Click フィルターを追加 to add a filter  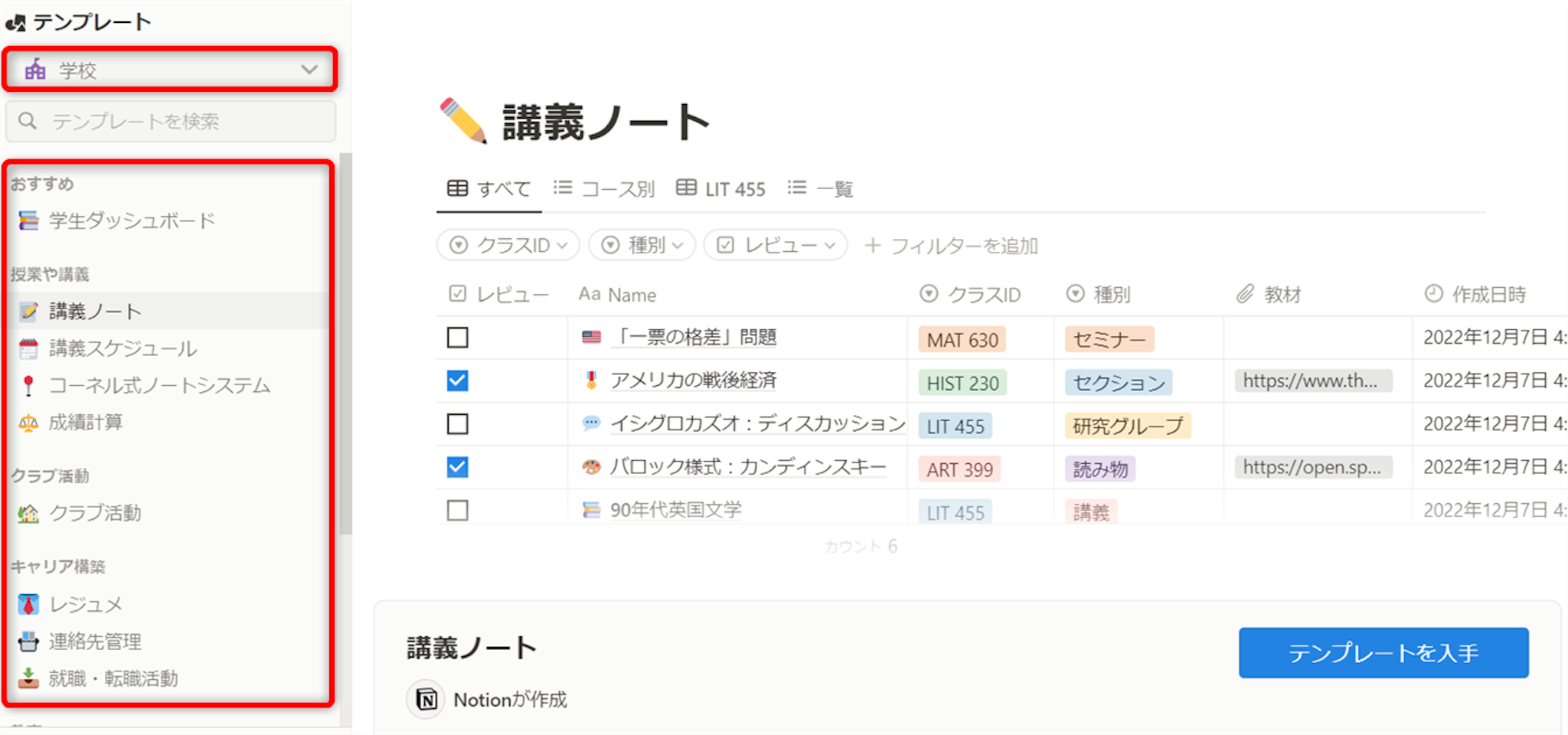(951, 246)
